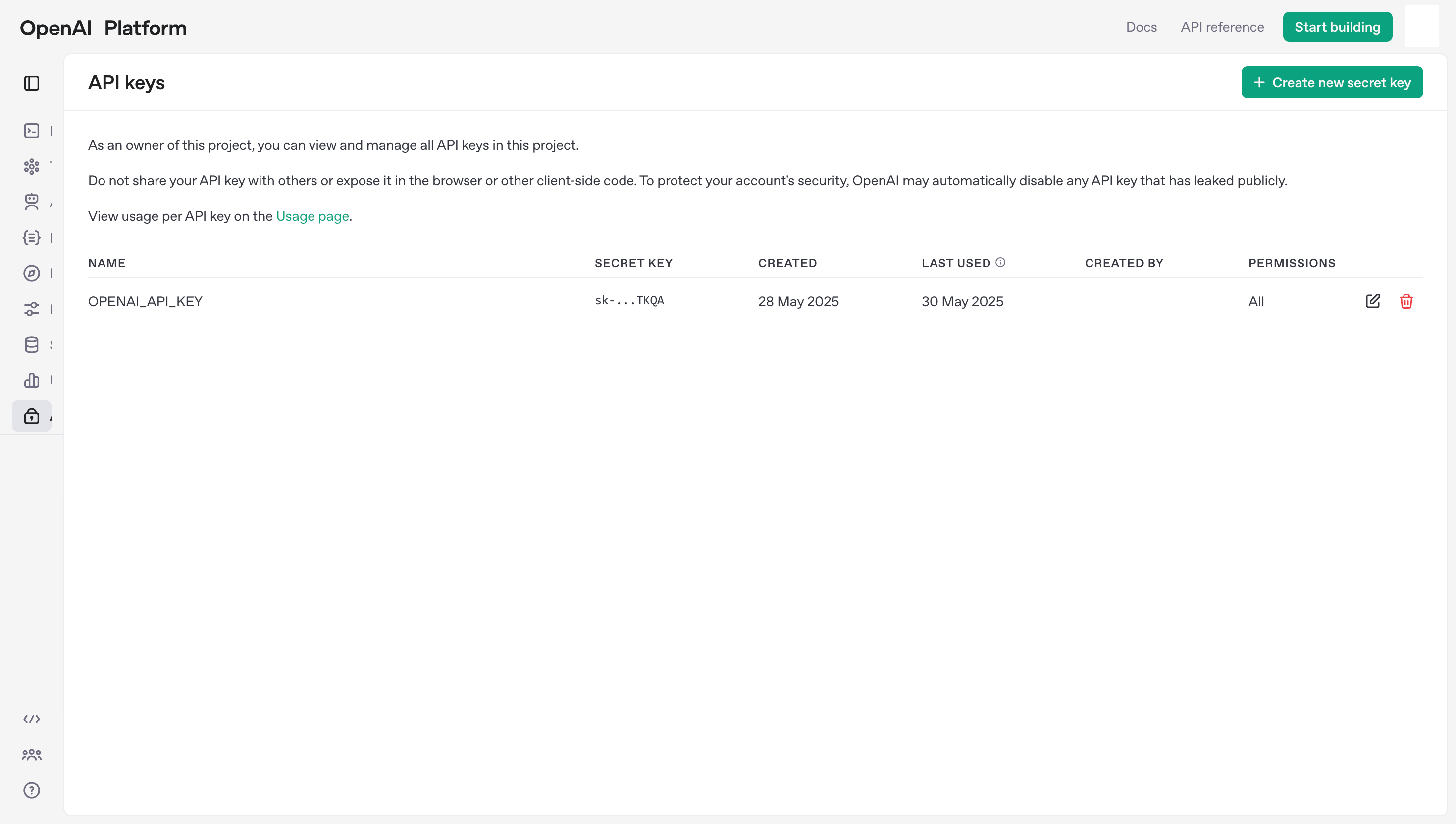Click the PERMISSIONS column header
Image resolution: width=1456 pixels, height=824 pixels.
pyautogui.click(x=1292, y=263)
